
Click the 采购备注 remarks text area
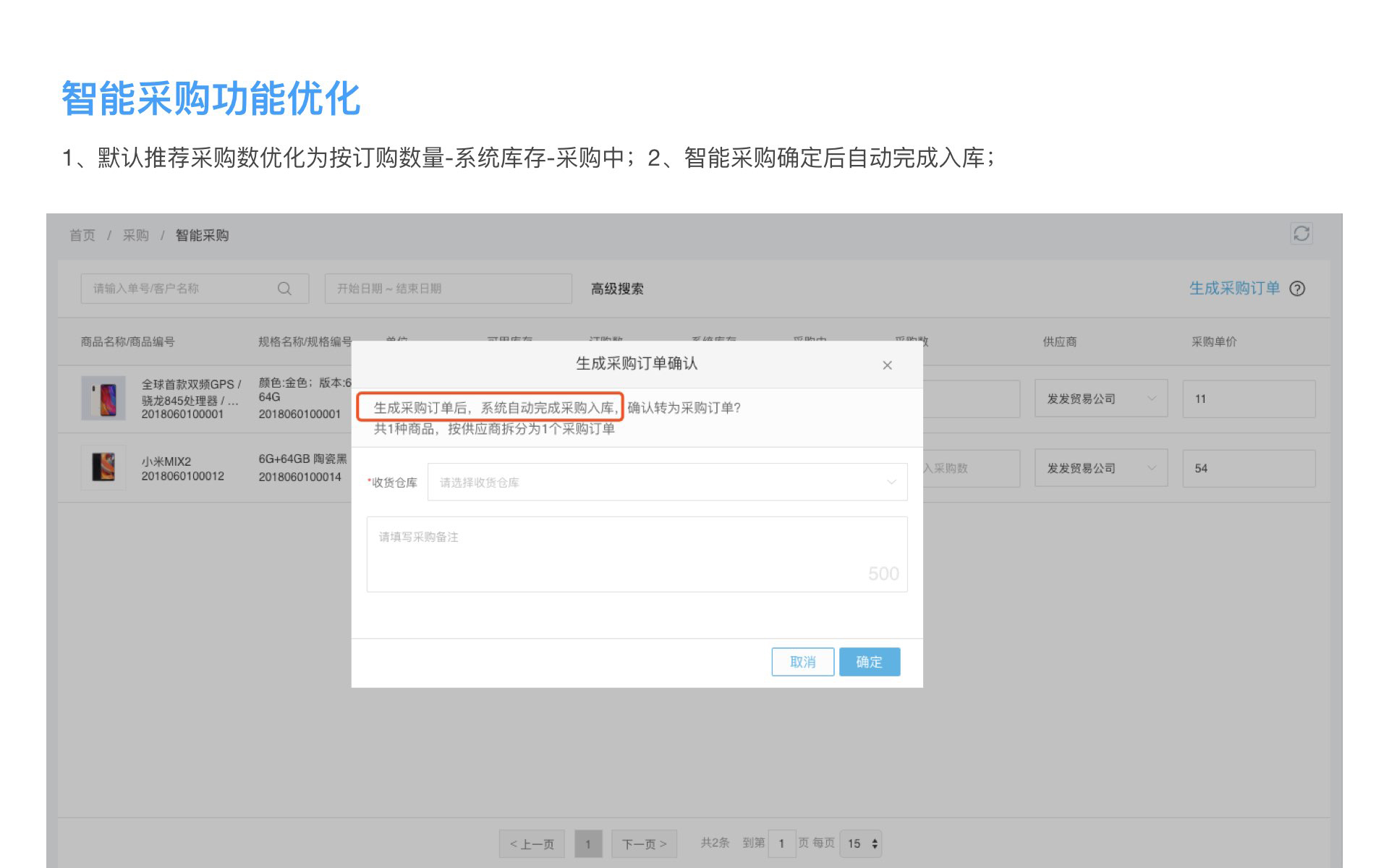pyautogui.click(x=636, y=554)
